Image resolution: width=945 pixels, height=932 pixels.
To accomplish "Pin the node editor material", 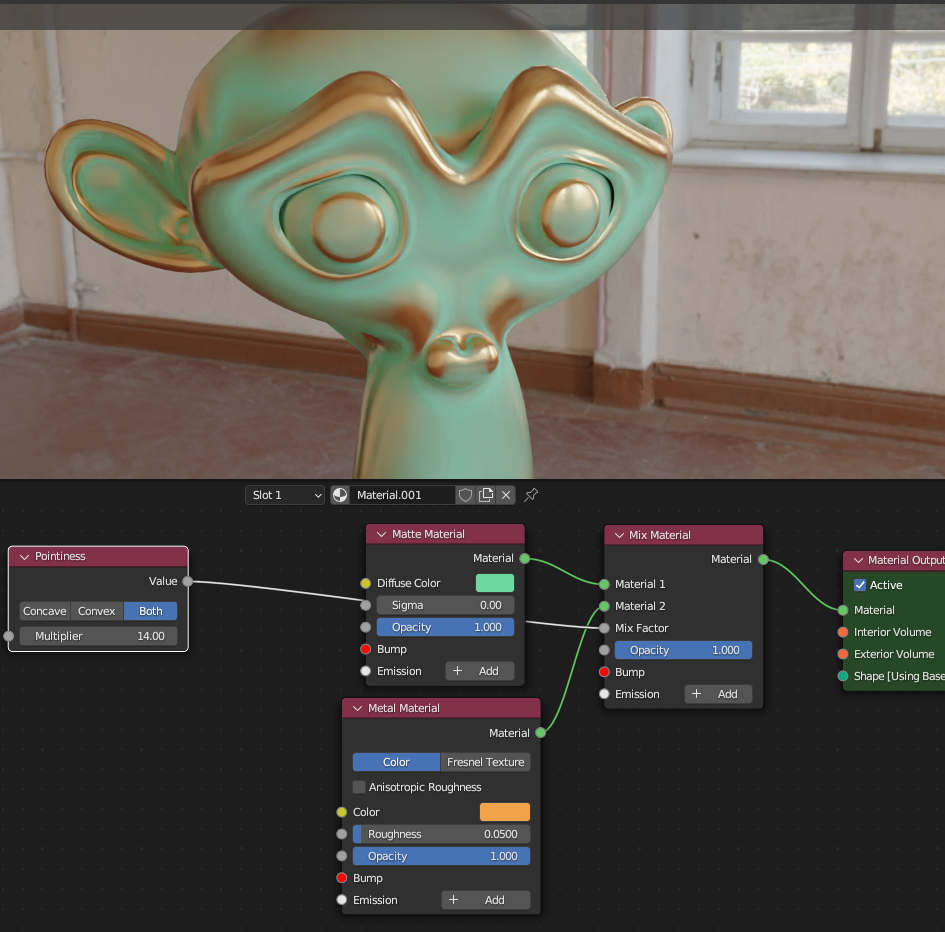I will click(531, 495).
